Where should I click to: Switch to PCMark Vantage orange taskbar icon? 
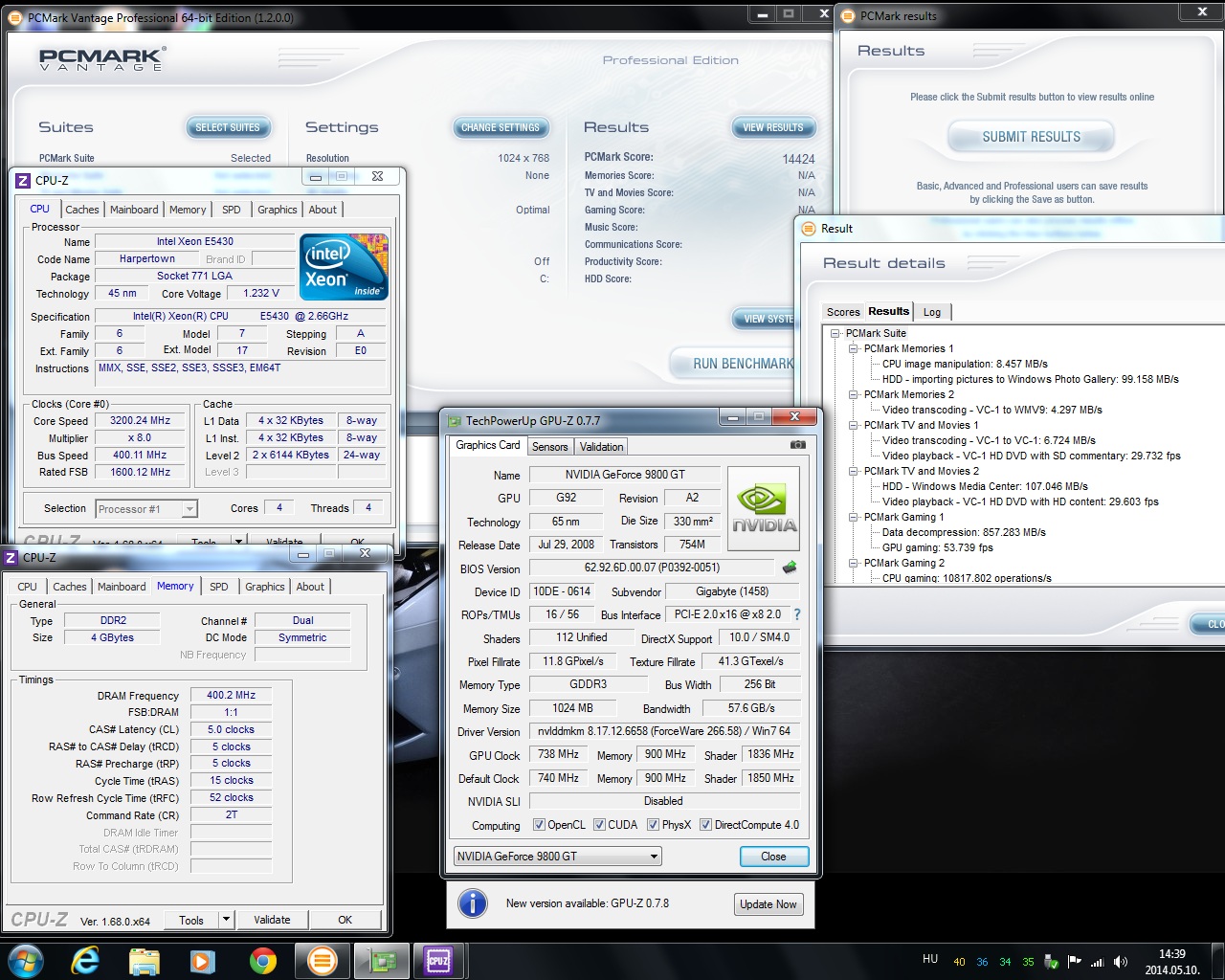point(323,961)
